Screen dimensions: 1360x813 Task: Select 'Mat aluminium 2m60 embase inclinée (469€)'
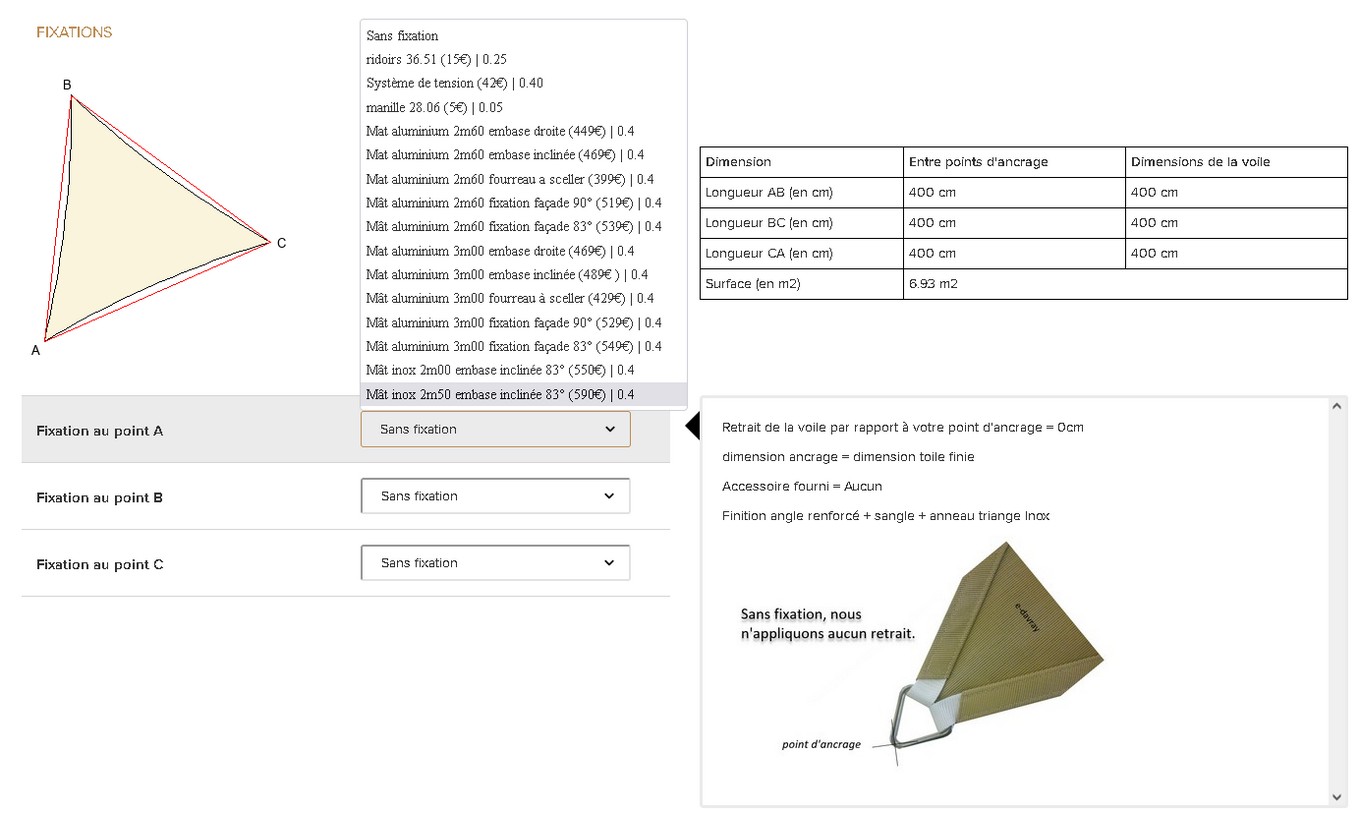(x=523, y=155)
